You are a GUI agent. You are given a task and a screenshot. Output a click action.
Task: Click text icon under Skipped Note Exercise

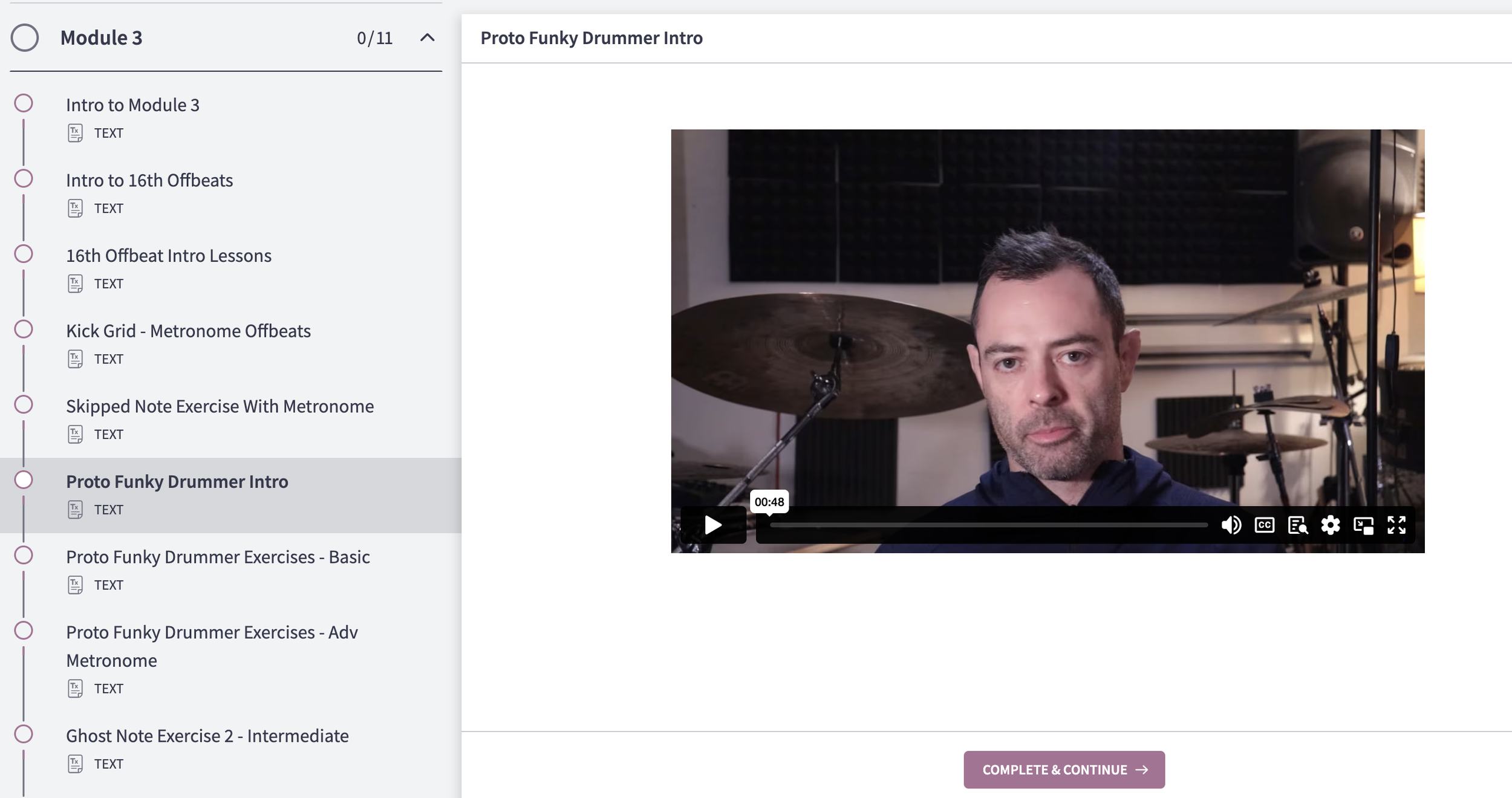75,434
